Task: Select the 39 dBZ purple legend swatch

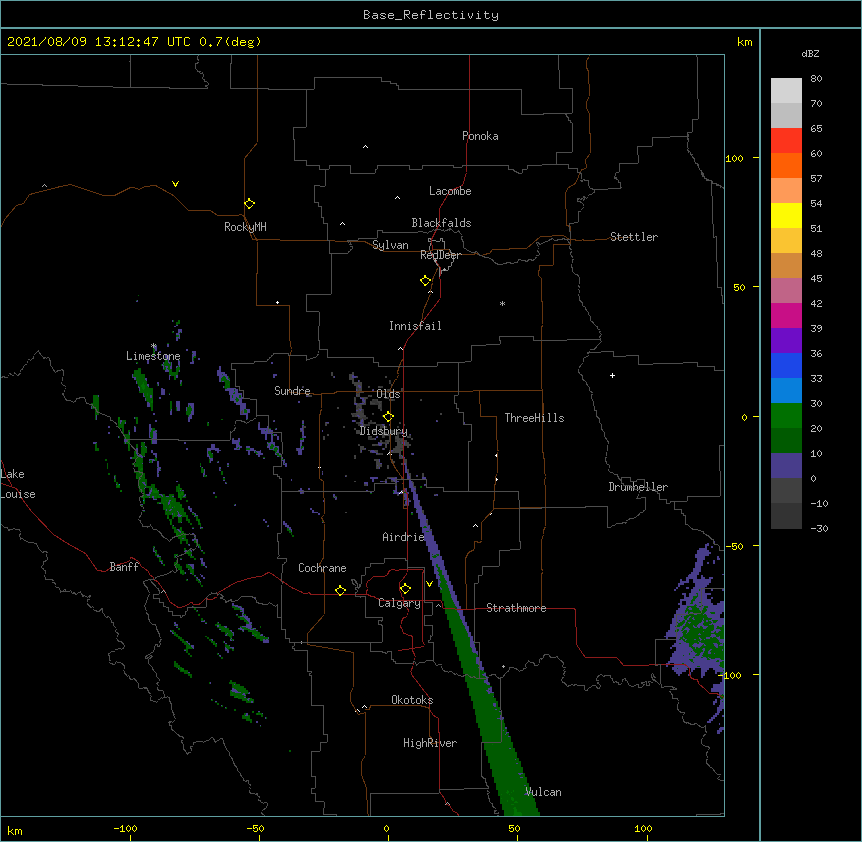Action: 786,340
